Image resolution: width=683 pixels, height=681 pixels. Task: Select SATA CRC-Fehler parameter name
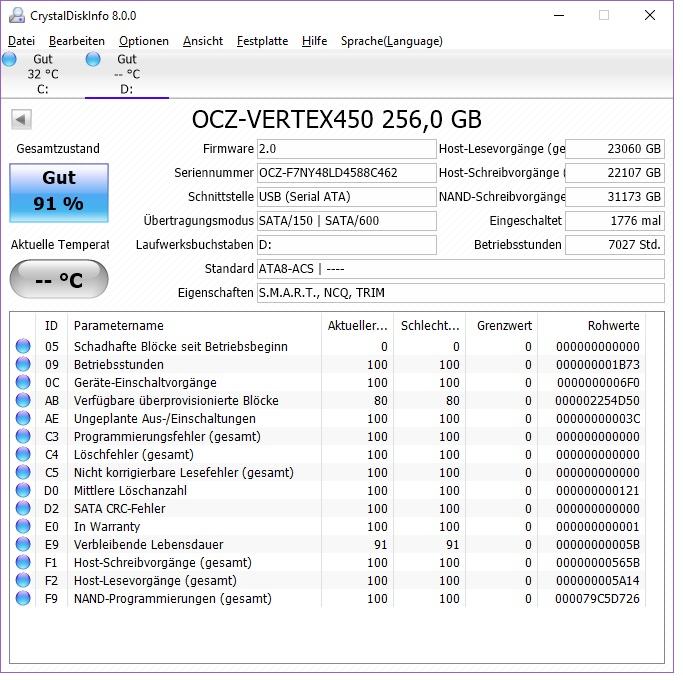pos(119,509)
